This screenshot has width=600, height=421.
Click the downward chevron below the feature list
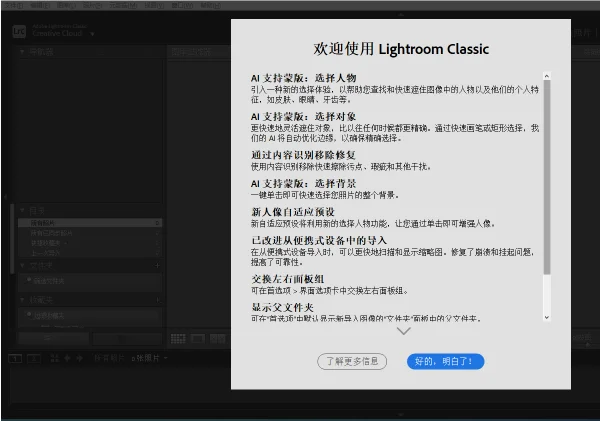coord(404,331)
